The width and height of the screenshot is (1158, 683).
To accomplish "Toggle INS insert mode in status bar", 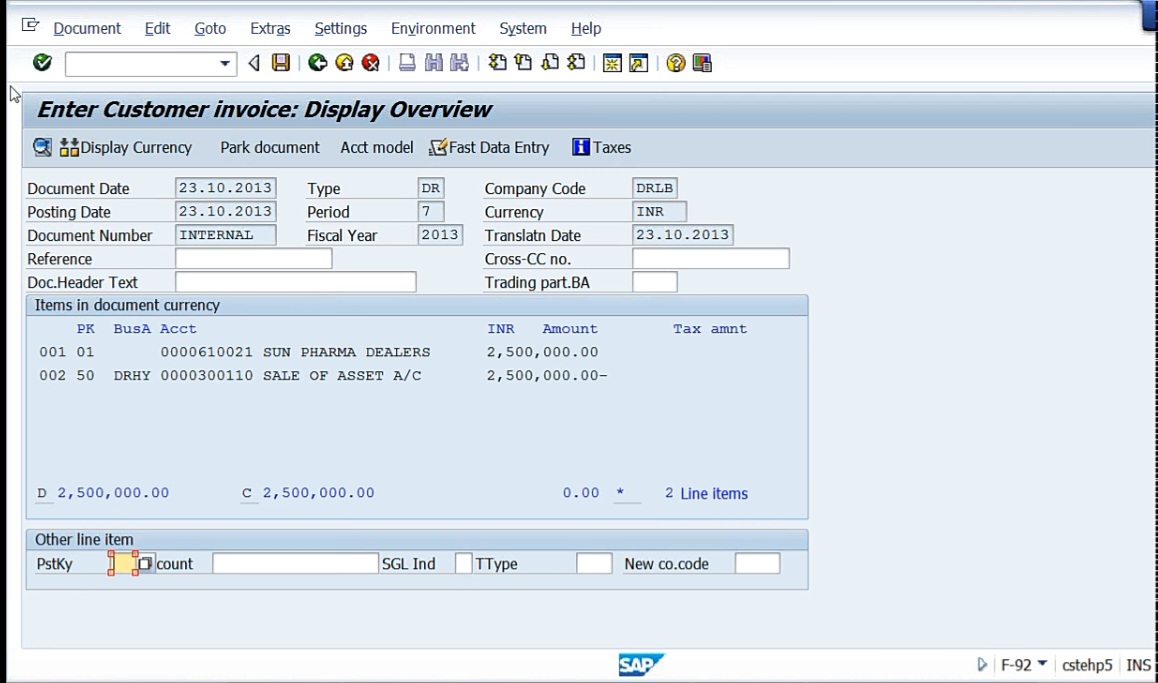I will [x=1138, y=665].
